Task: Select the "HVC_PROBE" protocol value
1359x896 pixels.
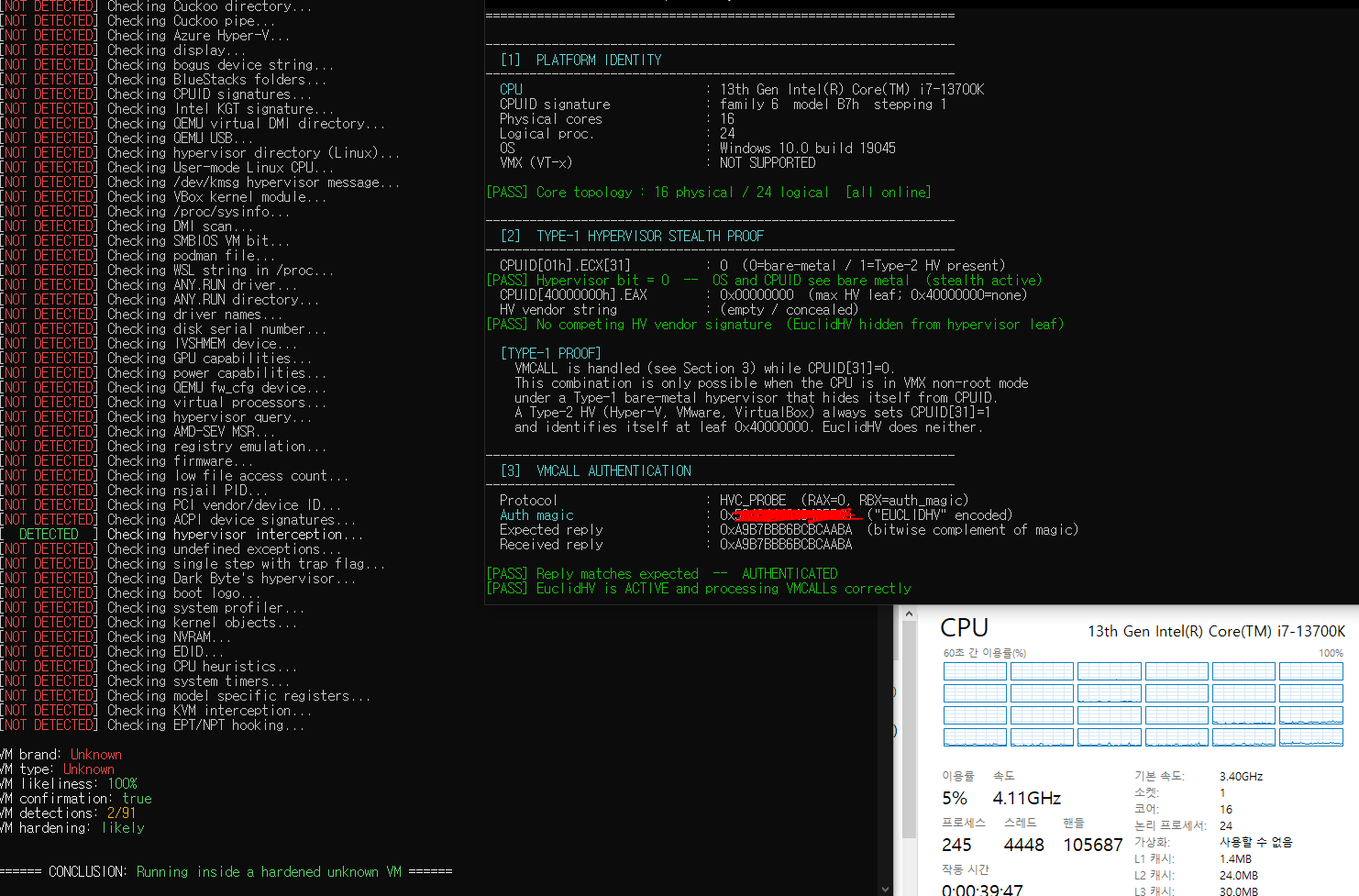Action: click(753, 501)
